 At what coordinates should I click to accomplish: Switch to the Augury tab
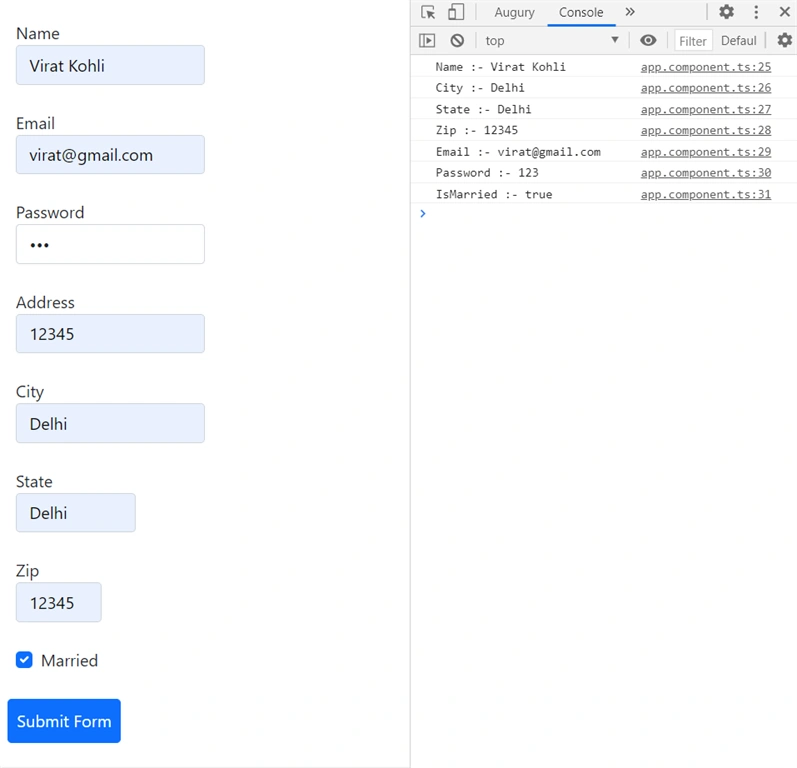click(514, 13)
